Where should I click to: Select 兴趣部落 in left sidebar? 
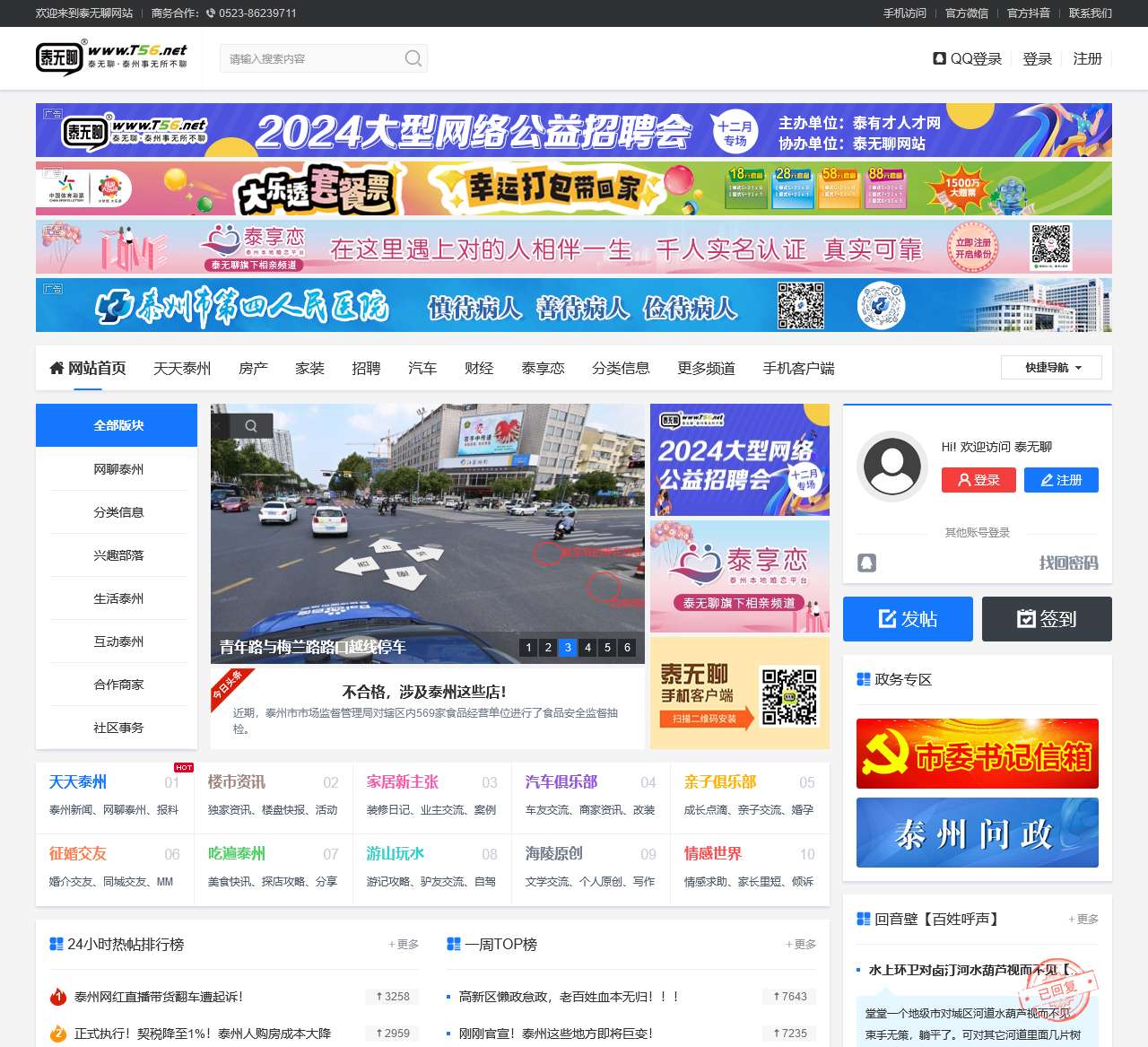tap(118, 554)
